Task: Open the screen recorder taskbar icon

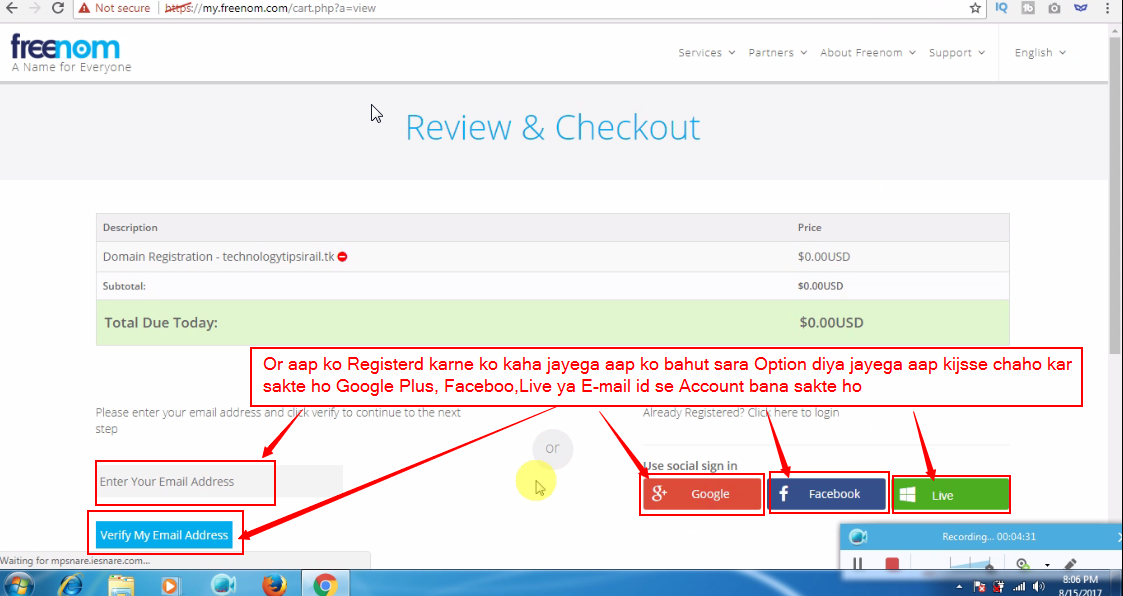Action: coord(223,585)
